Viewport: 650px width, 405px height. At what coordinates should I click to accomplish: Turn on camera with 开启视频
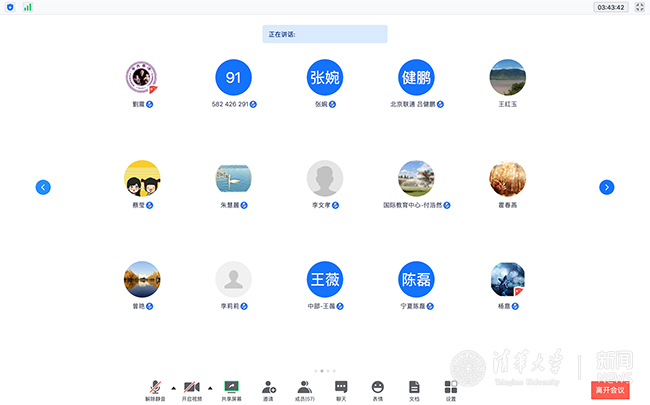pyautogui.click(x=192, y=387)
